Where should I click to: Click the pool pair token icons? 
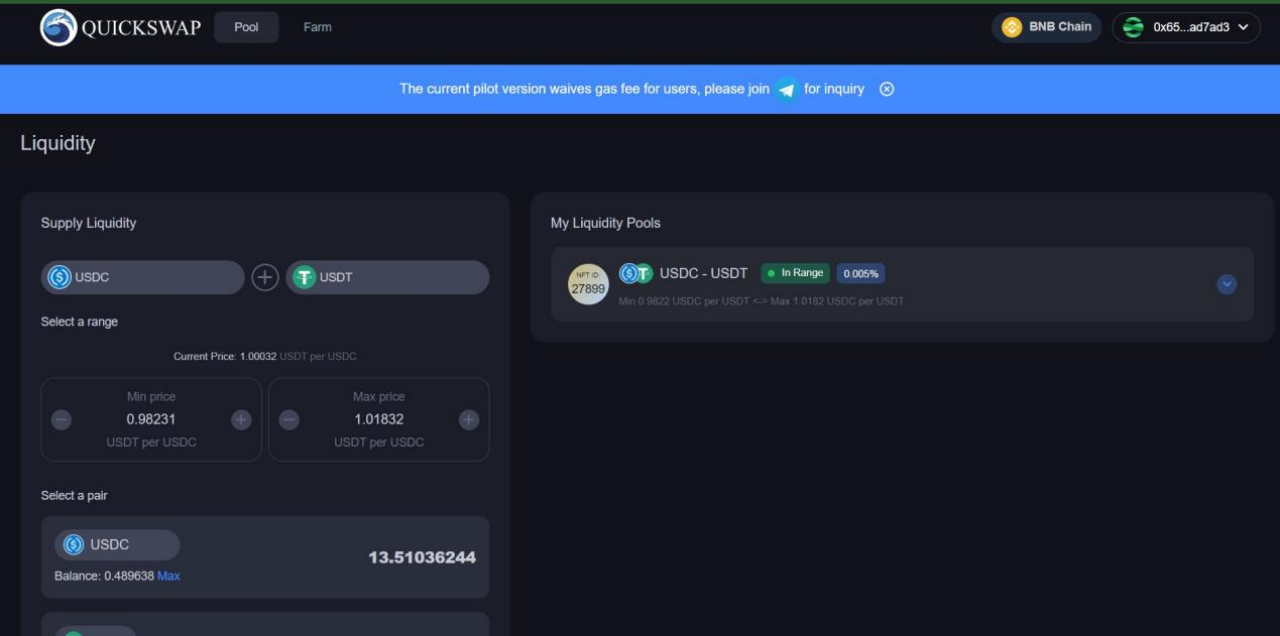(x=636, y=273)
